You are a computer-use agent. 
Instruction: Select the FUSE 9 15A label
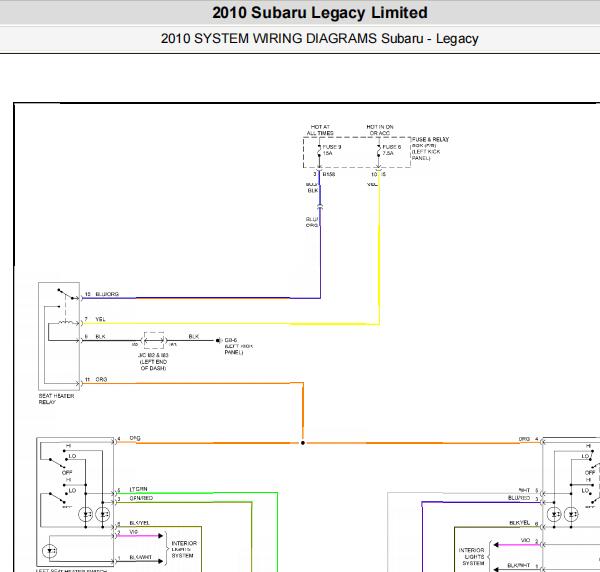click(332, 150)
